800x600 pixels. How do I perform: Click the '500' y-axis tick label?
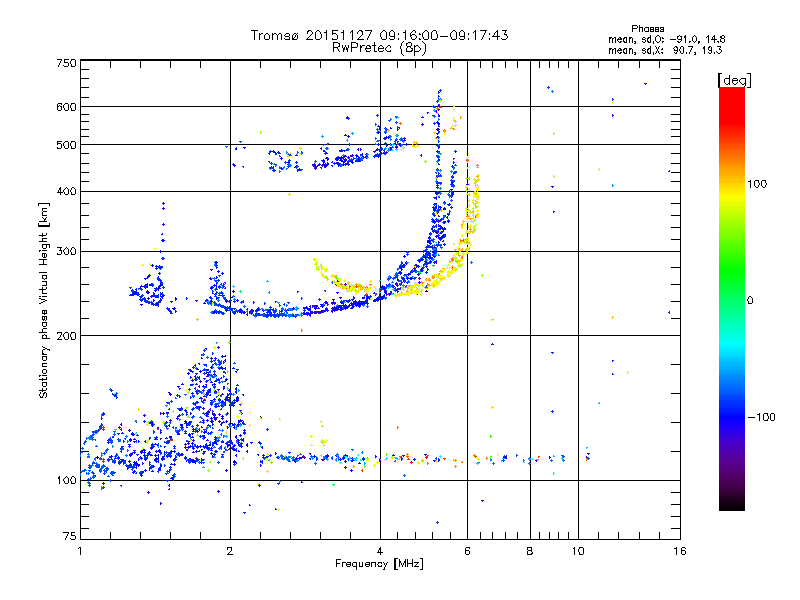[x=66, y=145]
